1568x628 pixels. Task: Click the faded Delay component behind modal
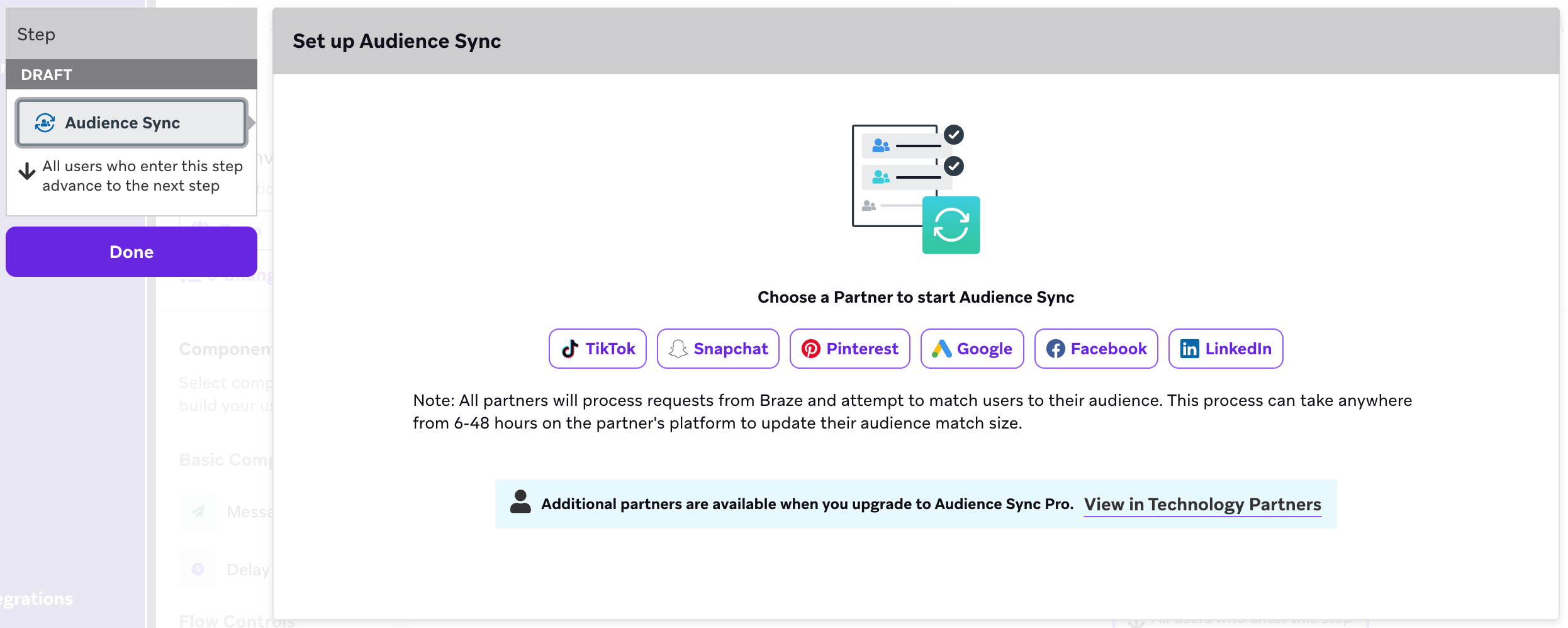[x=248, y=569]
